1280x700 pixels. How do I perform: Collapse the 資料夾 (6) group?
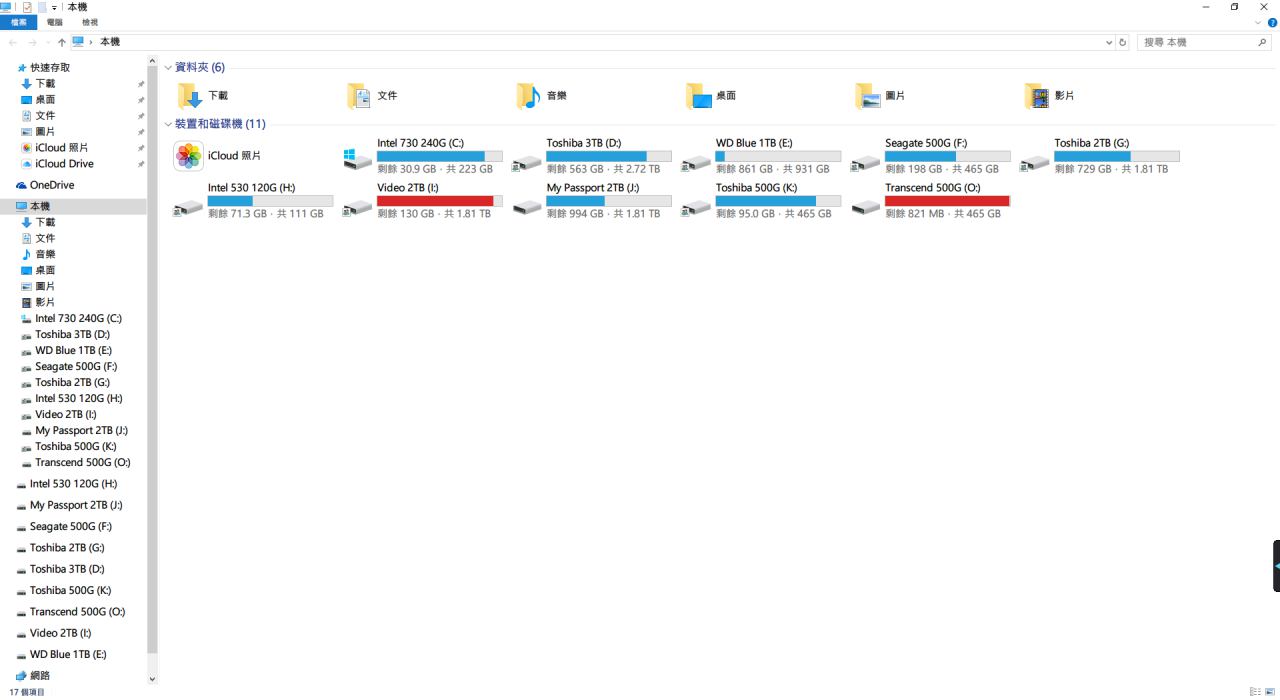click(168, 68)
